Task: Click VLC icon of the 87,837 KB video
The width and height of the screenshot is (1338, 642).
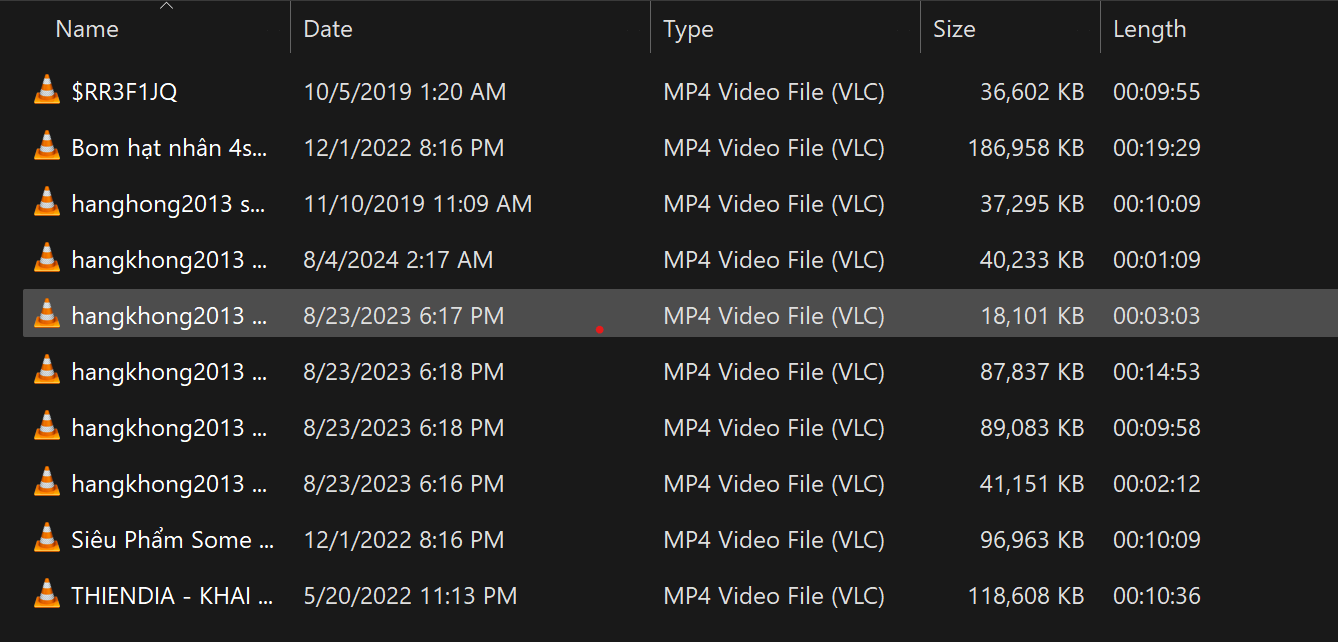Action: 46,371
